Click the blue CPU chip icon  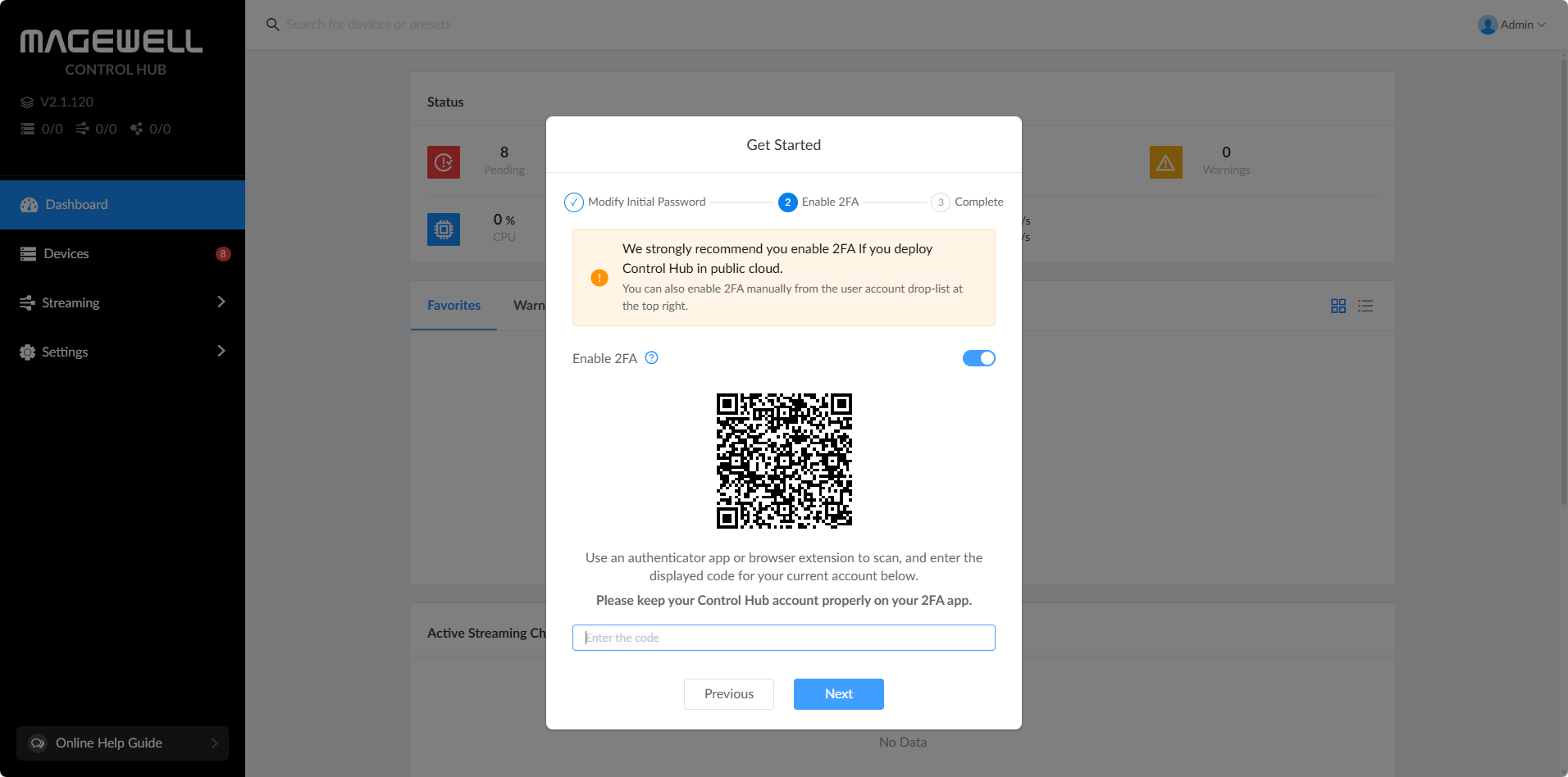pos(444,229)
